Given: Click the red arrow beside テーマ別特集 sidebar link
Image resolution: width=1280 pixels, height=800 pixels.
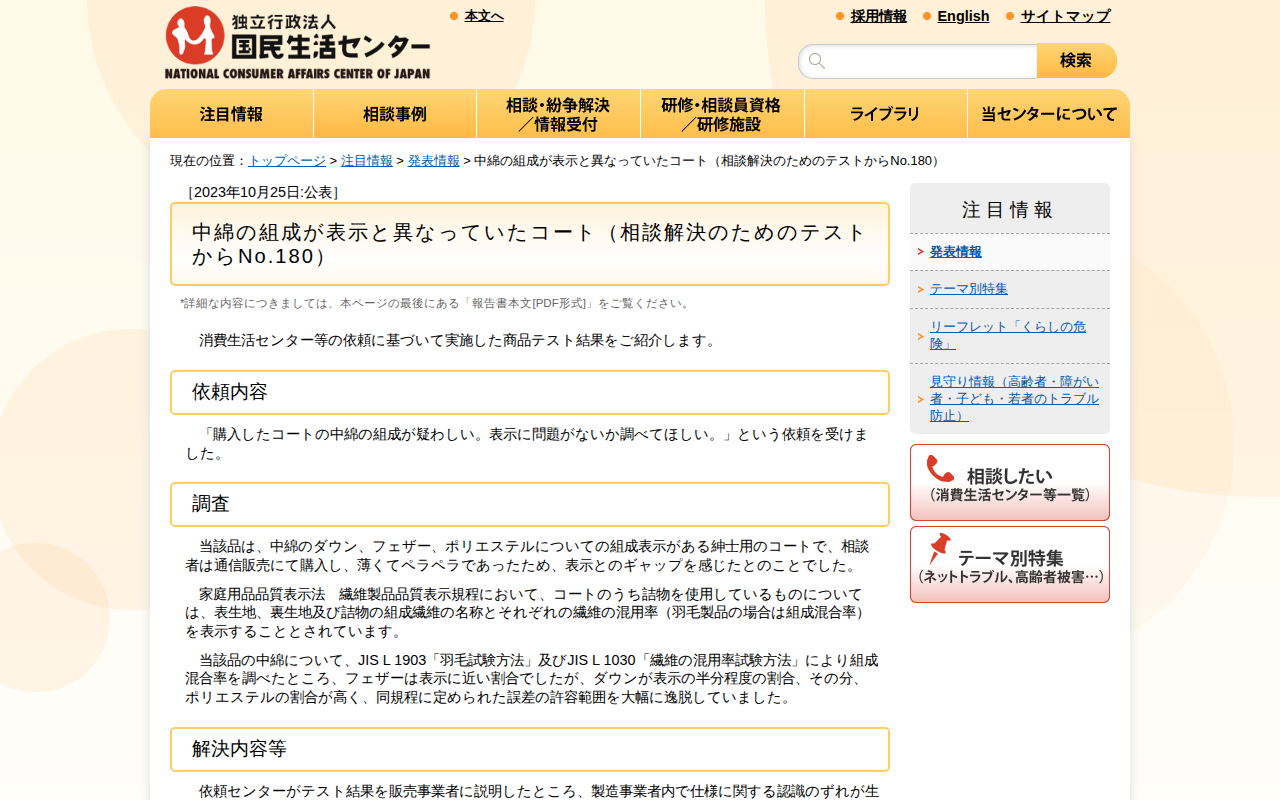Looking at the screenshot, I should pos(923,288).
